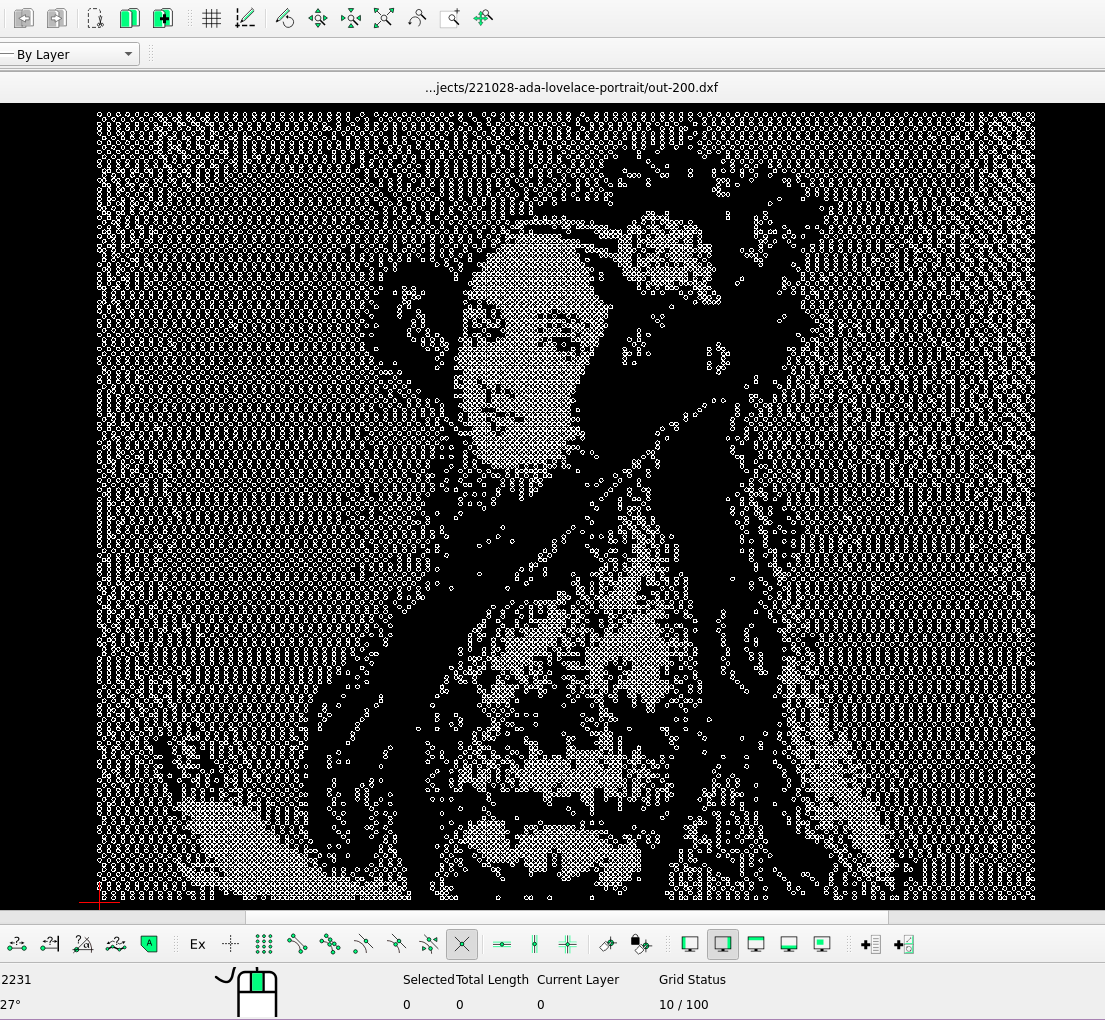Toggle snap to center icon
The image size is (1105, 1020).
[x=363, y=945]
